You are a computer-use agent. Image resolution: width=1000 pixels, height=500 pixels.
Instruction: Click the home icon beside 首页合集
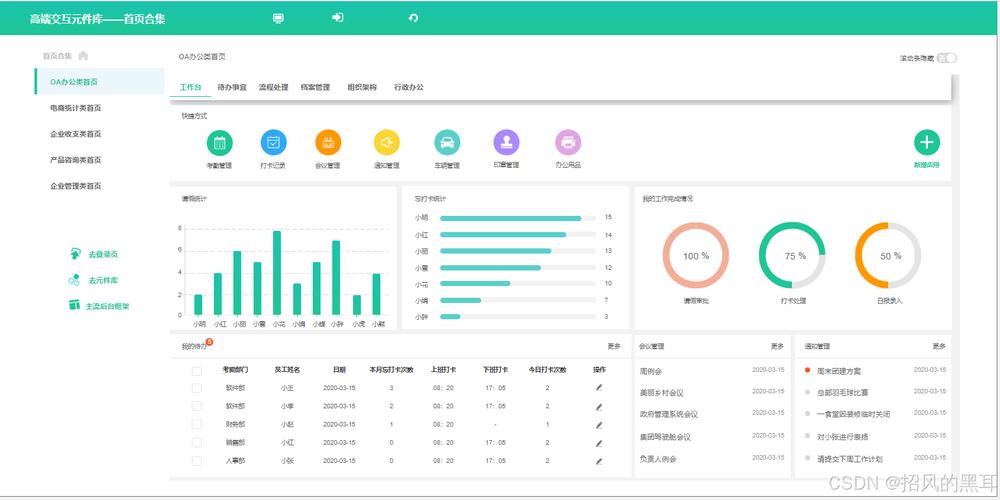pyautogui.click(x=83, y=56)
